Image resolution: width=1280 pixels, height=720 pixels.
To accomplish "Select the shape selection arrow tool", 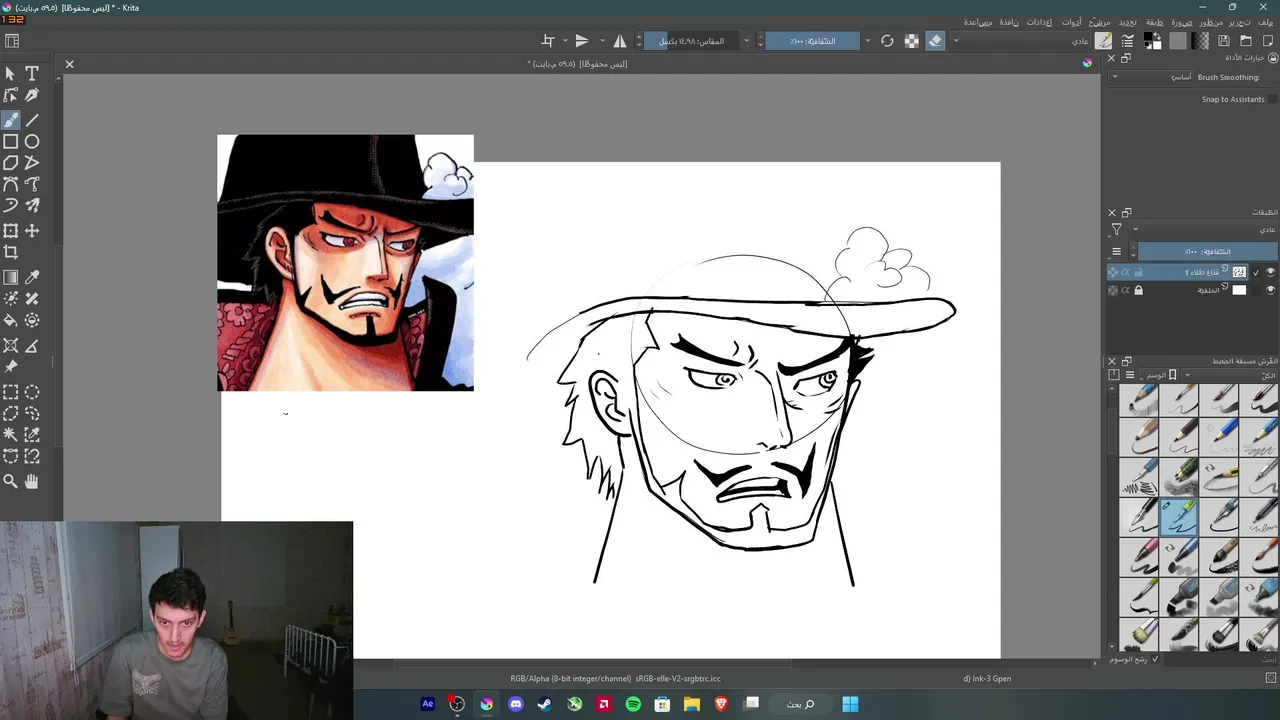I will (x=10, y=73).
